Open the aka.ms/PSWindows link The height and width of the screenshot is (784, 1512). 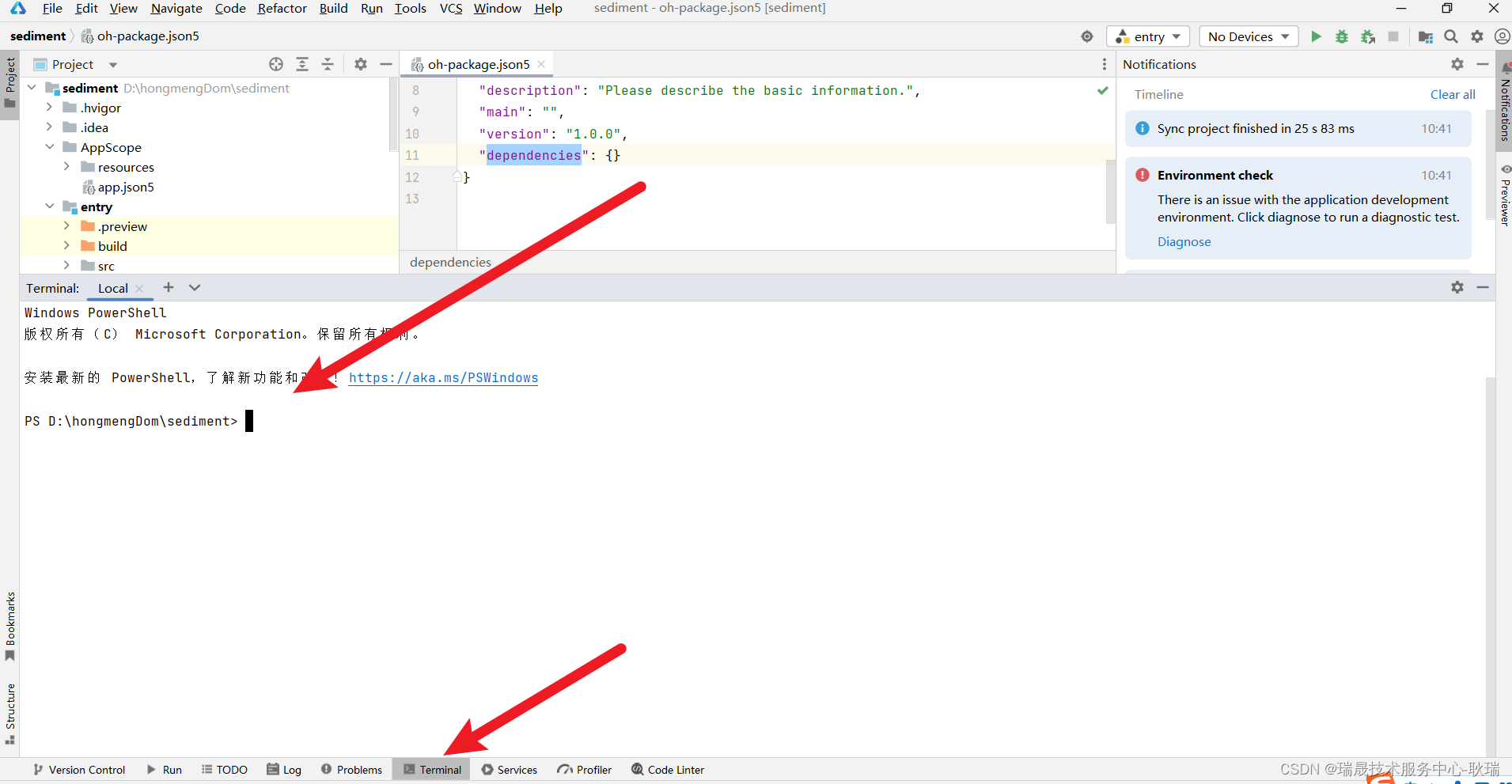pyautogui.click(x=443, y=377)
